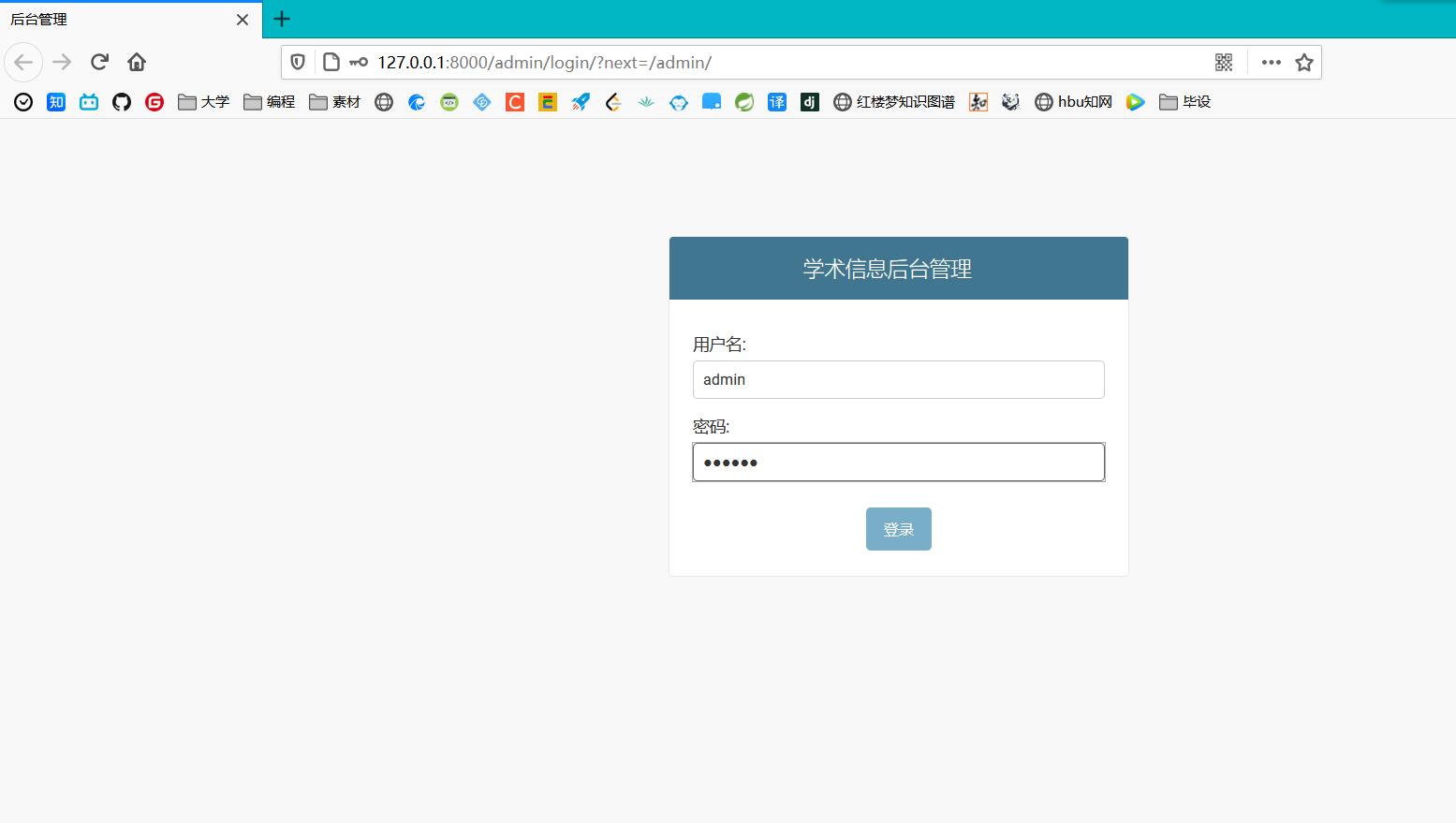Viewport: 1456px width, 823px height.
Task: Open the green code-tag bookmark
Action: click(x=449, y=102)
